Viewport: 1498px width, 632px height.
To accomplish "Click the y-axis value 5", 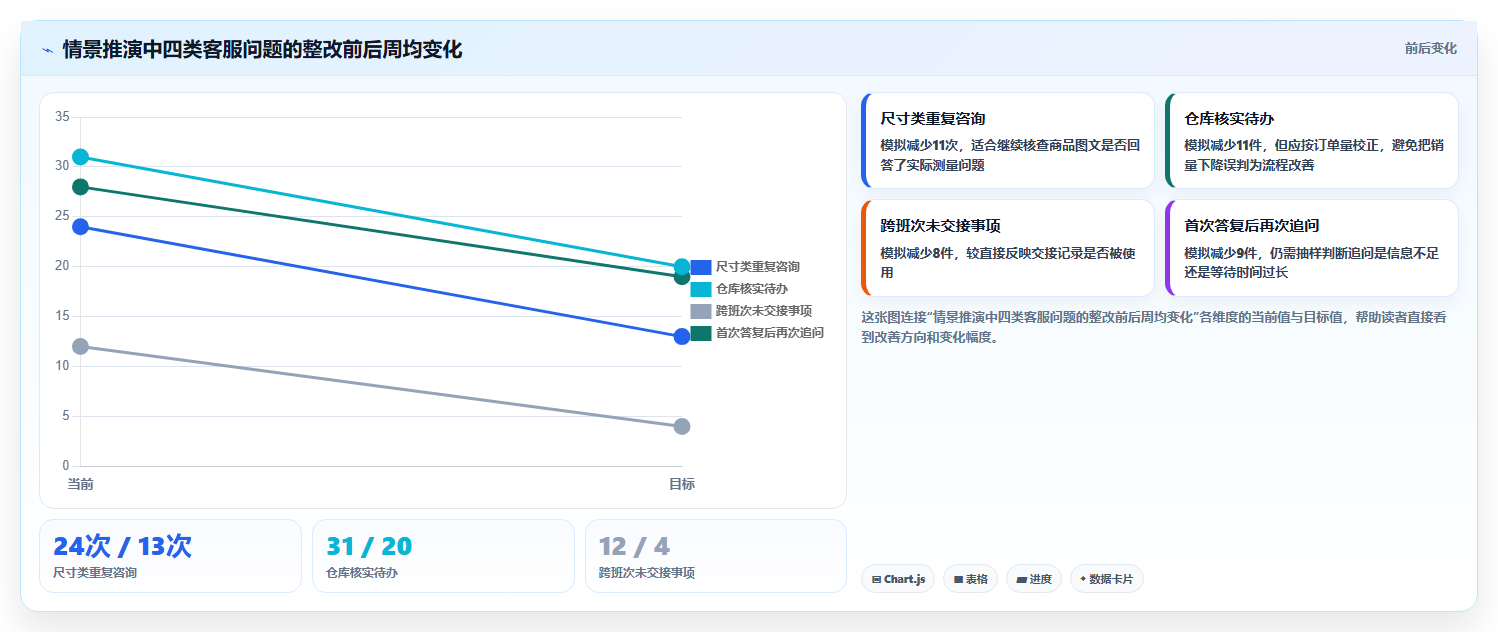I will pyautogui.click(x=66, y=416).
